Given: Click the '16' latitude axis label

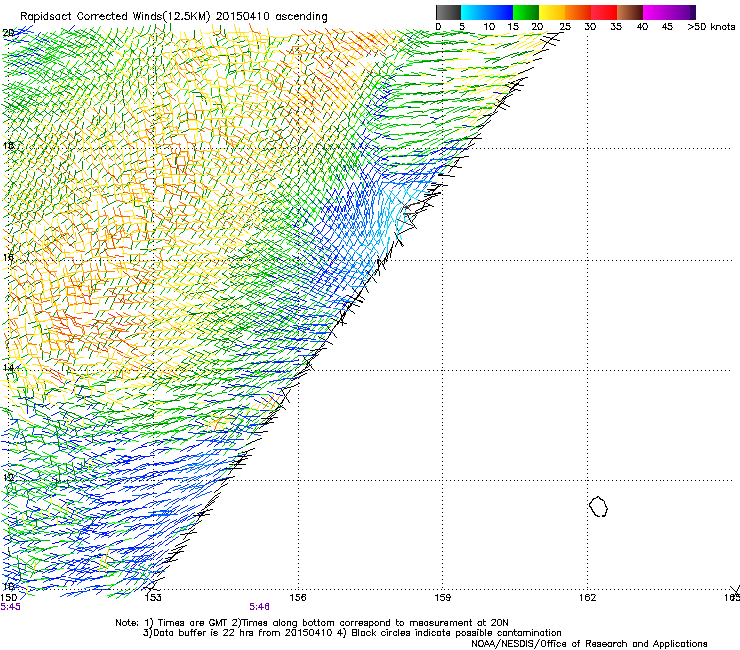Looking at the screenshot, I should (8, 257).
